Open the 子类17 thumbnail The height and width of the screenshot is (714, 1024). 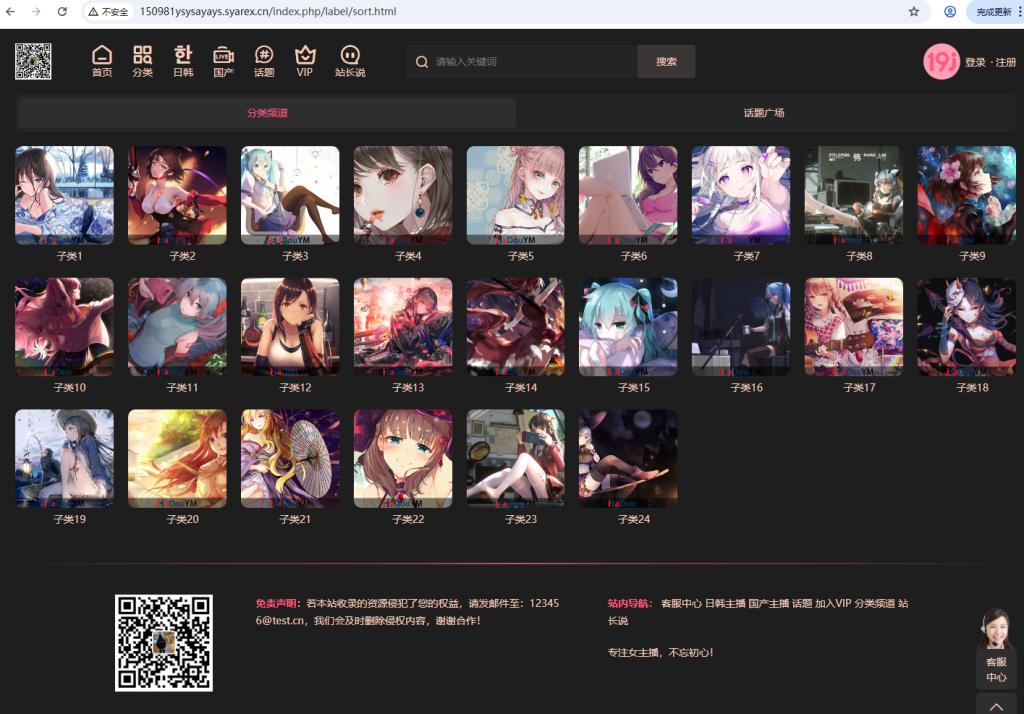(x=854, y=327)
